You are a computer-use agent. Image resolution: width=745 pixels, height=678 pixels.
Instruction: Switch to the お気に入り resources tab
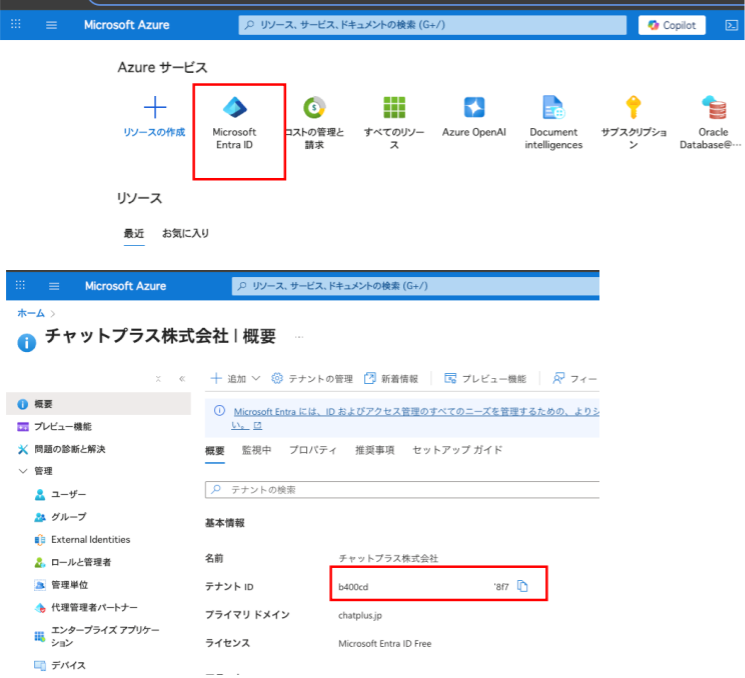[185, 233]
